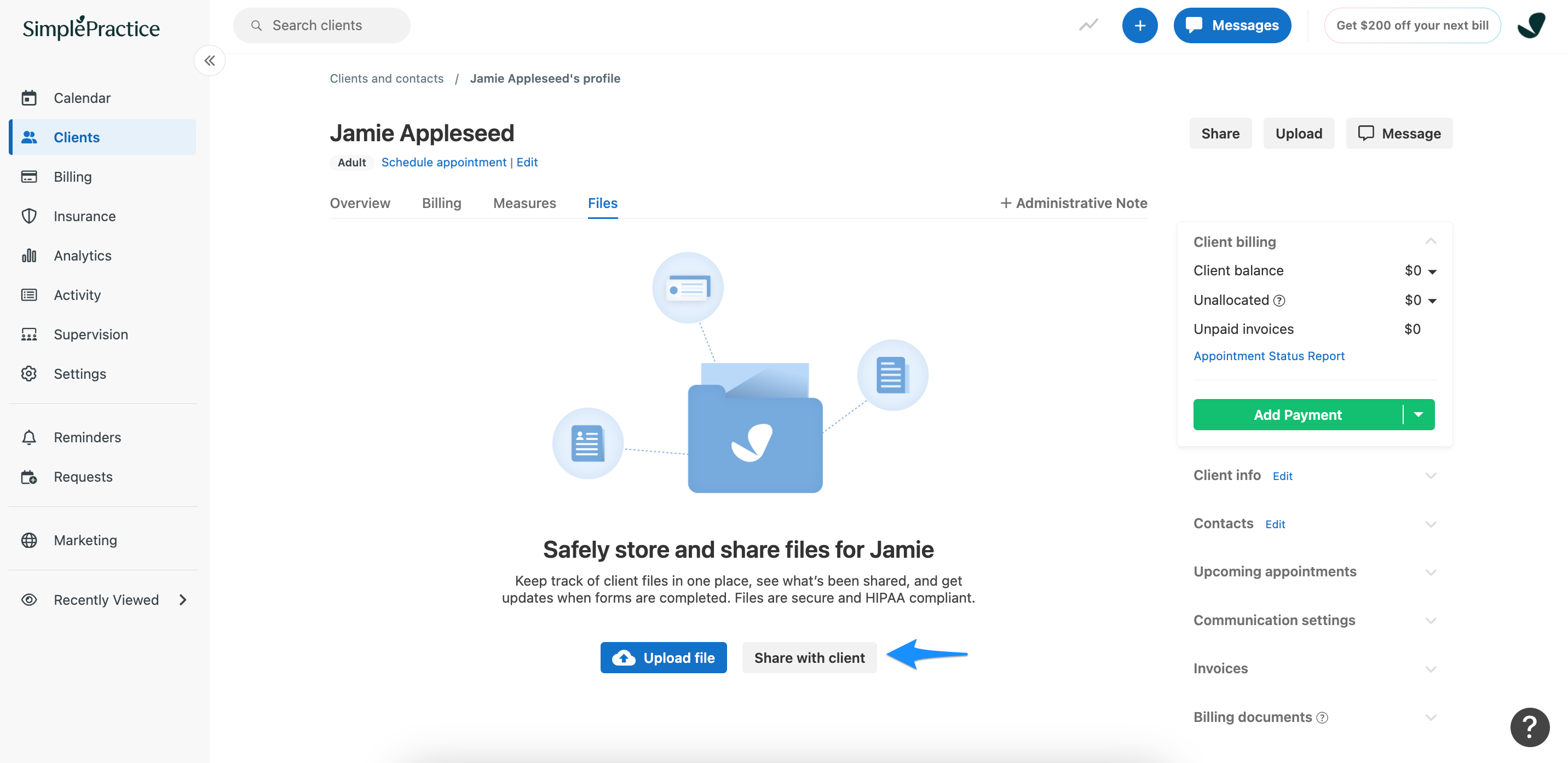The width and height of the screenshot is (1568, 763).
Task: Collapse the Client billing section
Action: click(x=1430, y=241)
